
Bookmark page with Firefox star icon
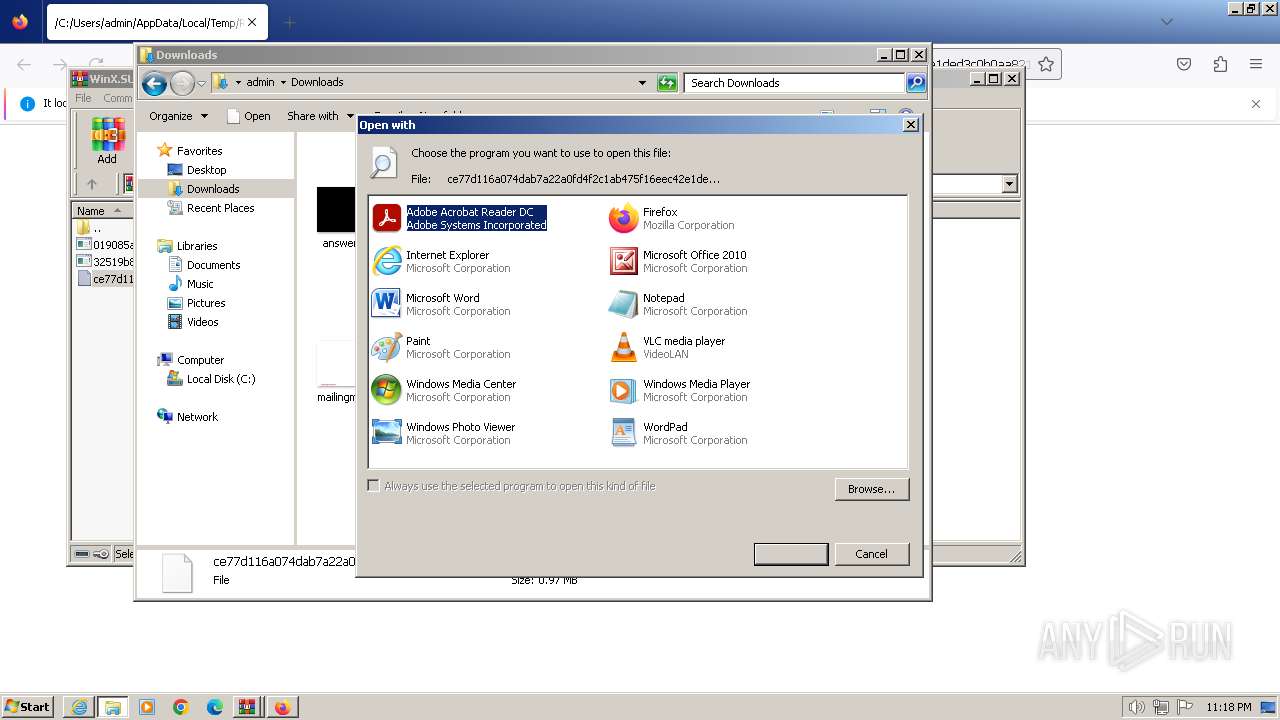[x=1046, y=64]
